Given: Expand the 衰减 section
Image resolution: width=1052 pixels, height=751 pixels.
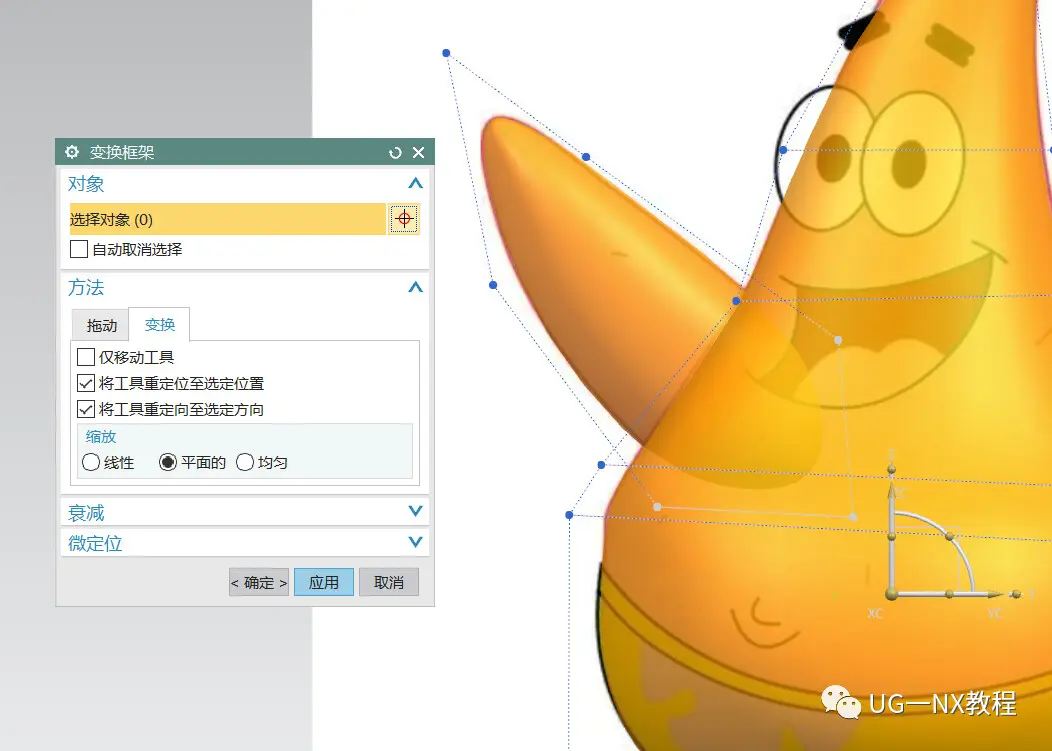Looking at the screenshot, I should 415,511.
